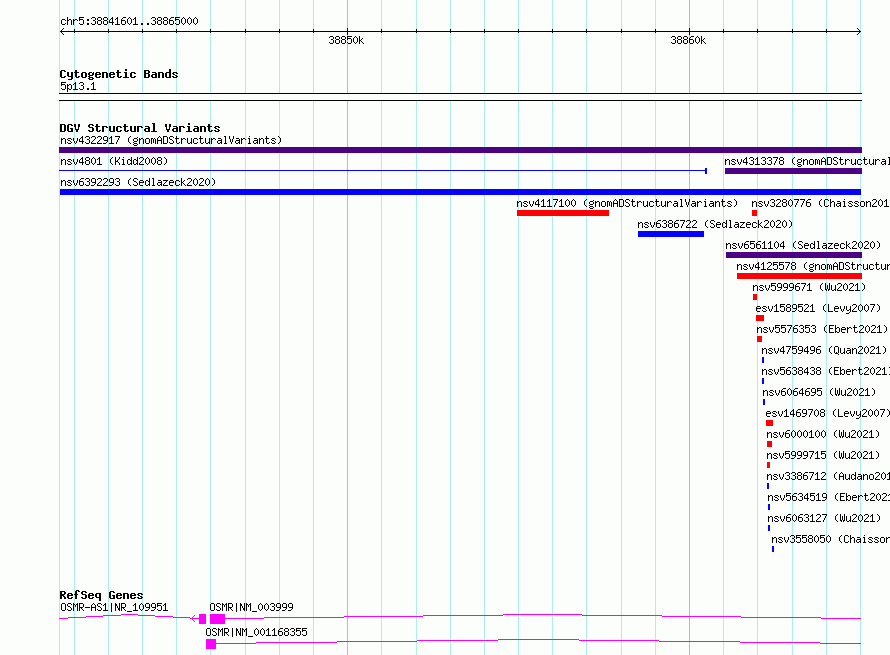Viewport: 890px width, 655px height.
Task: Click the red nsv4117100 variant bar
Action: tap(562, 213)
